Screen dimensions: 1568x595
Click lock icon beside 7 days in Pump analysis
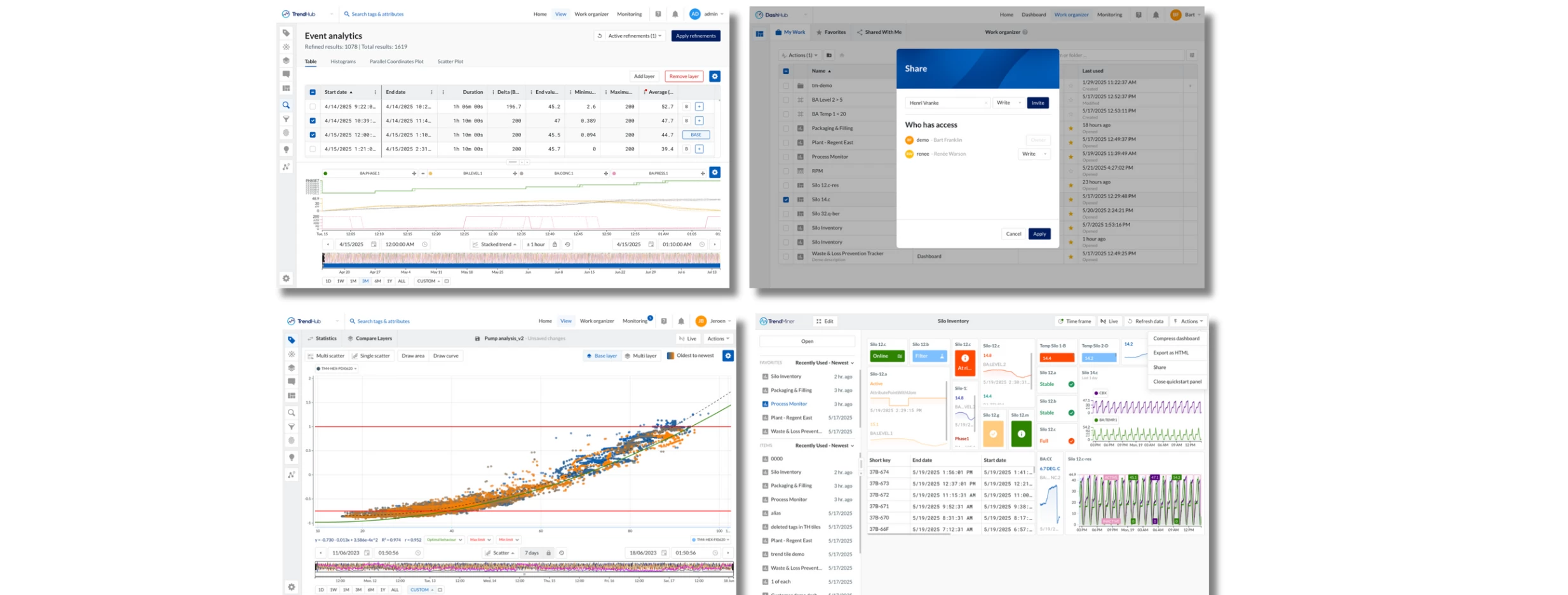tap(548, 553)
